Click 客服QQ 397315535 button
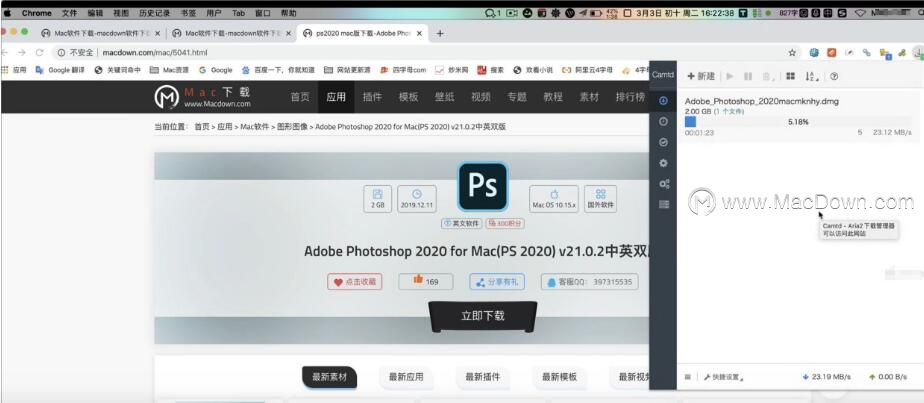The height and width of the screenshot is (403, 924). [589, 282]
